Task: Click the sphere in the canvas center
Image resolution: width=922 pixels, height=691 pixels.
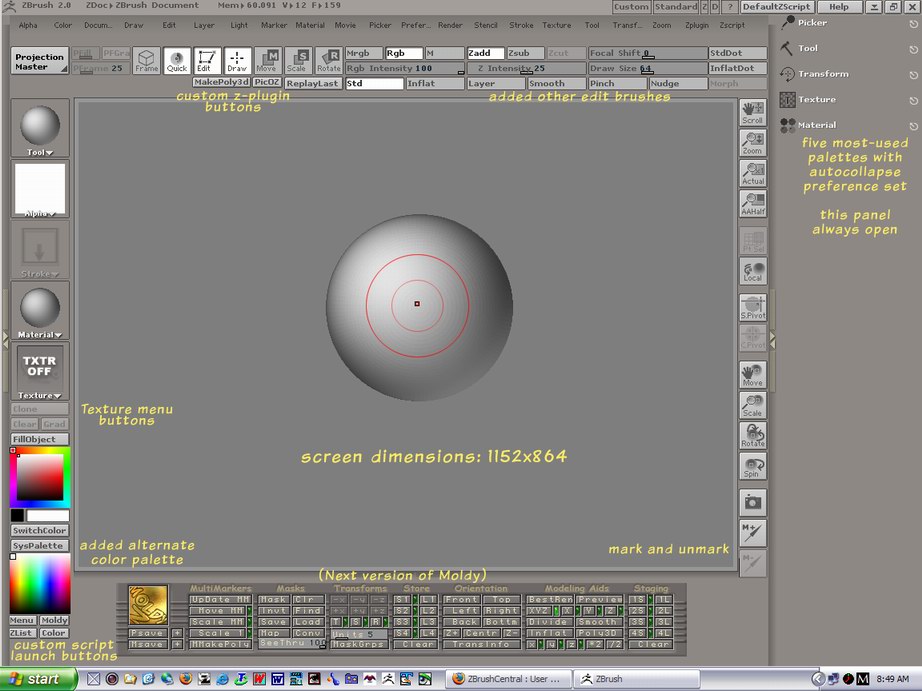Action: coord(419,307)
